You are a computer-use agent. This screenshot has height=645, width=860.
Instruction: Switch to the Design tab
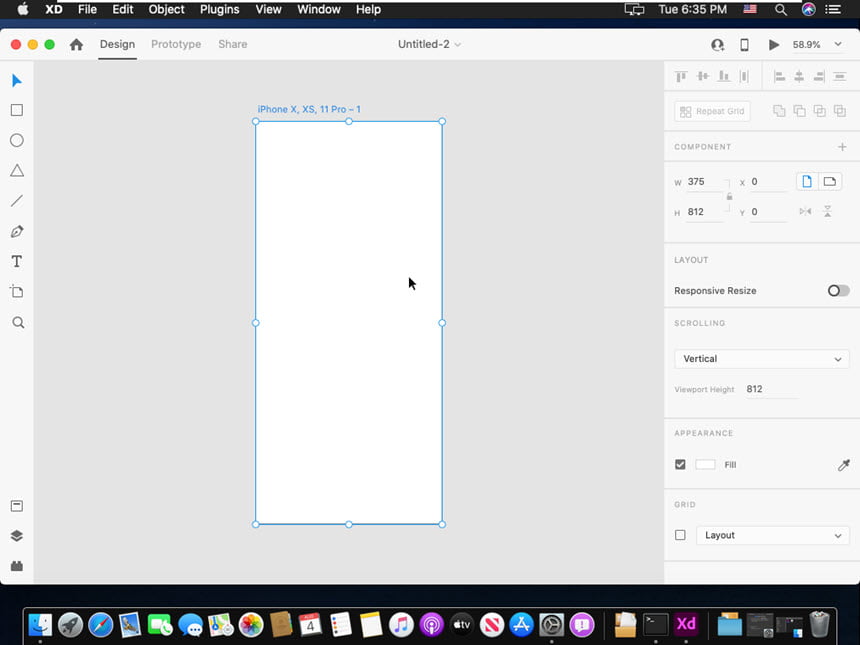pos(117,44)
